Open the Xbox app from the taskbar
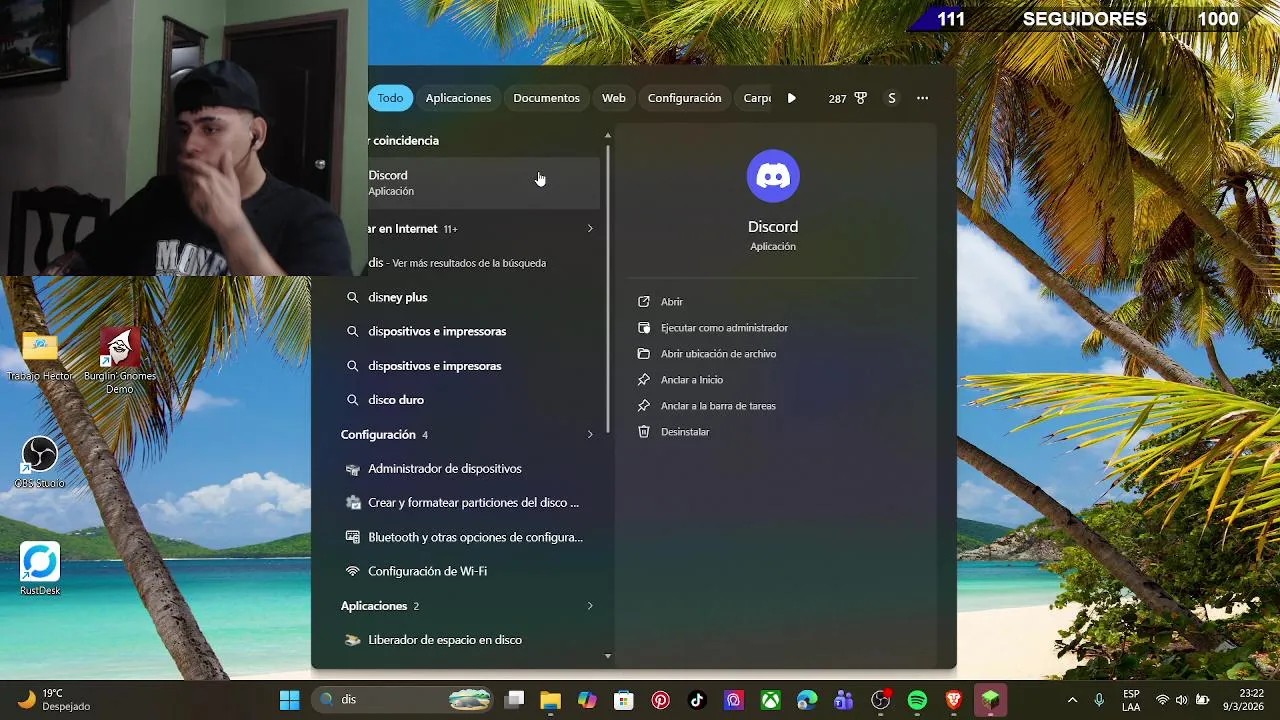1280x720 pixels. 771,700
